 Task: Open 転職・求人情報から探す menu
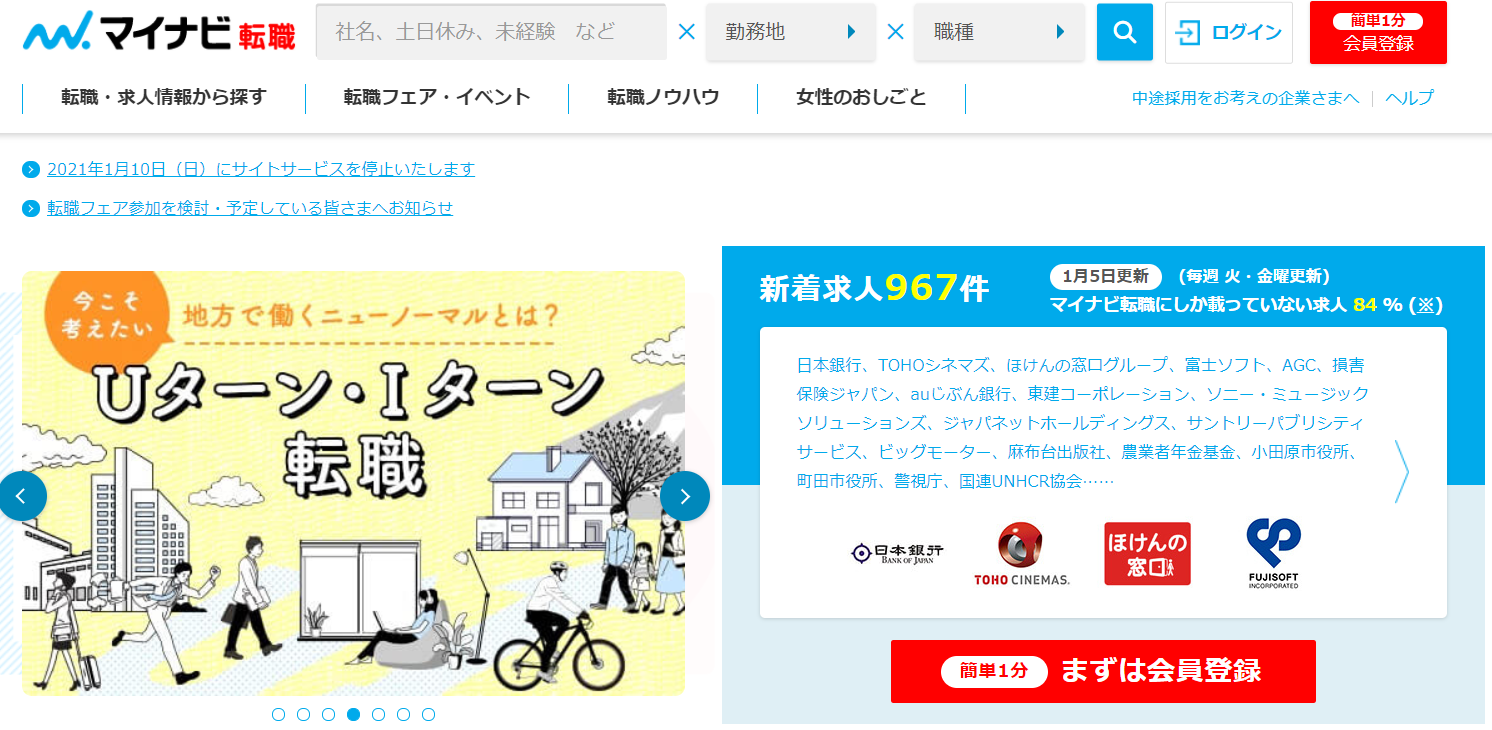164,98
